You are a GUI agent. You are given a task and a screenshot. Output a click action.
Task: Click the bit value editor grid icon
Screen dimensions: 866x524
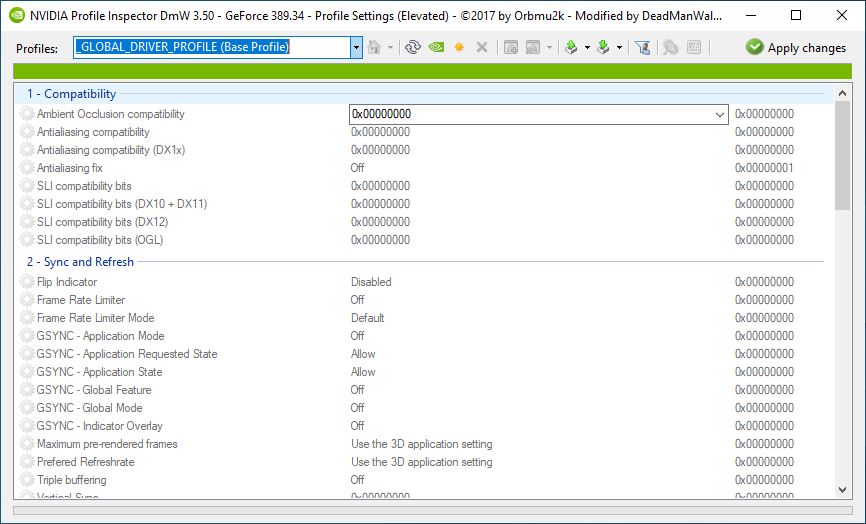click(694, 47)
